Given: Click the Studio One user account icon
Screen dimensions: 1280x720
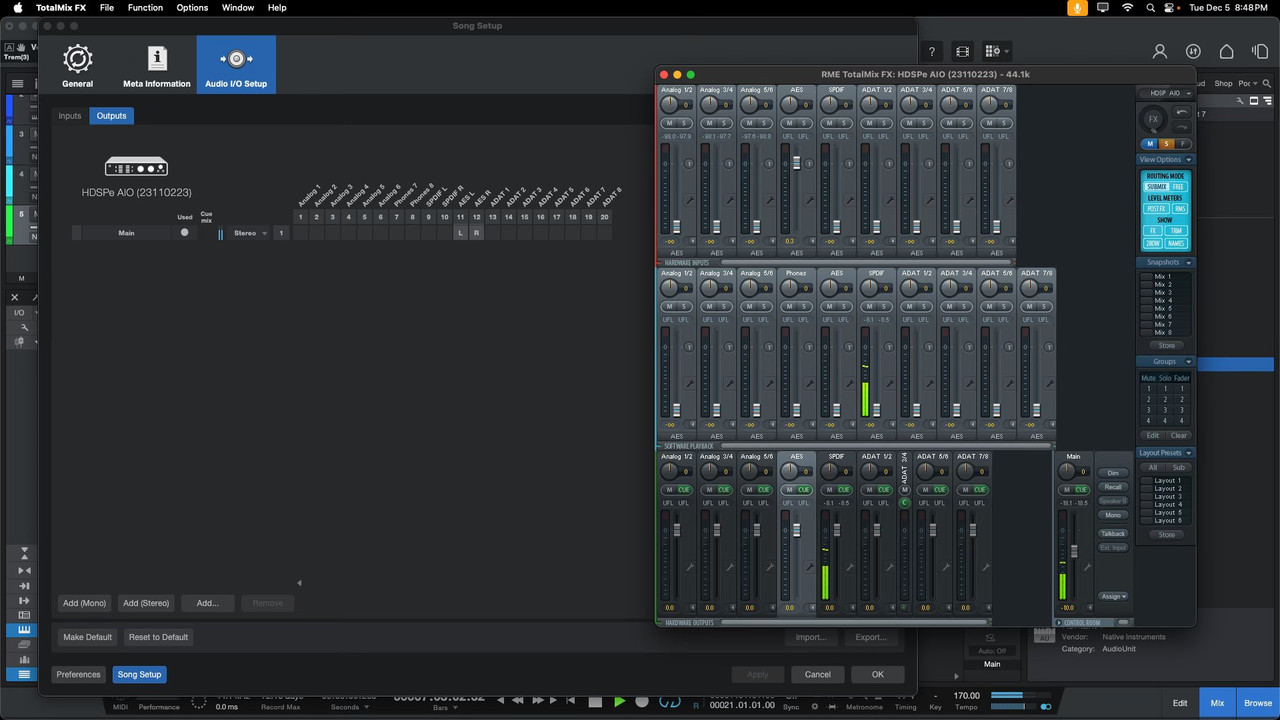Looking at the screenshot, I should tap(1160, 52).
